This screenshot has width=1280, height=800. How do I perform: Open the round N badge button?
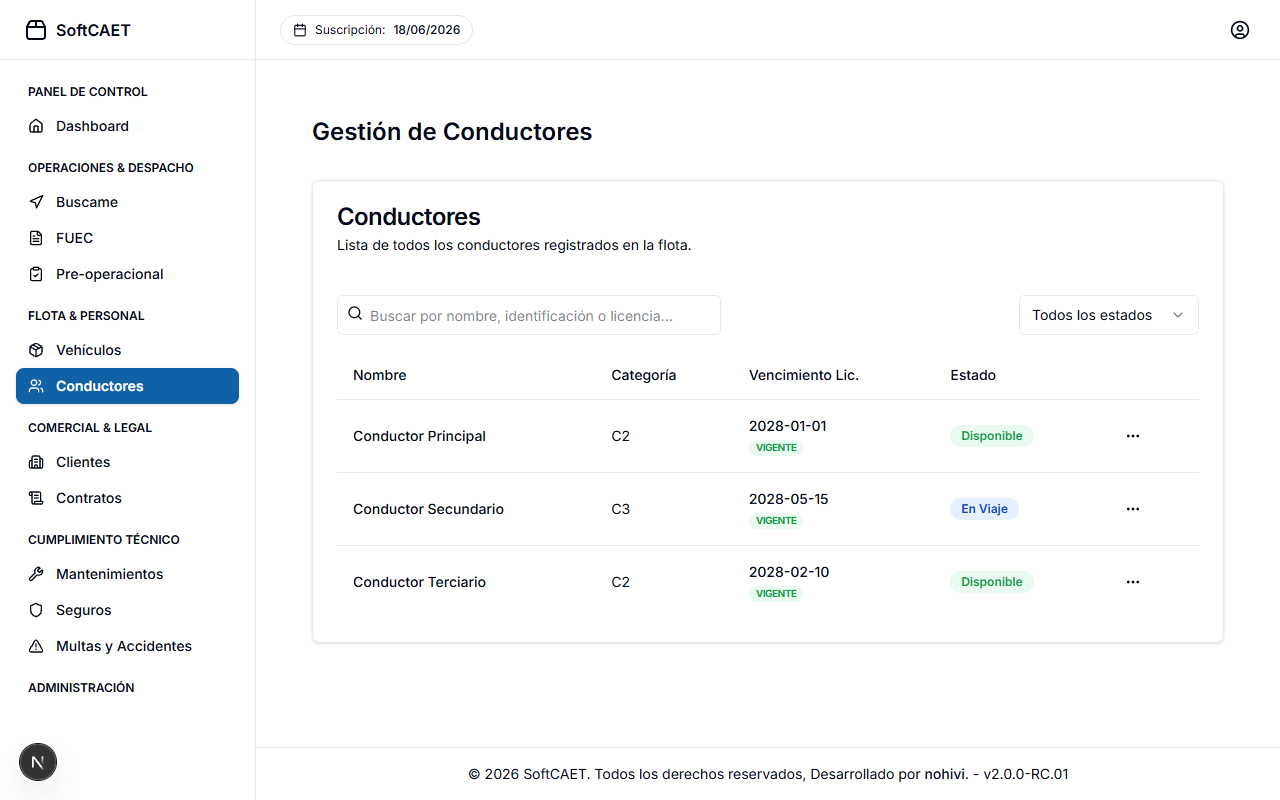click(x=38, y=762)
